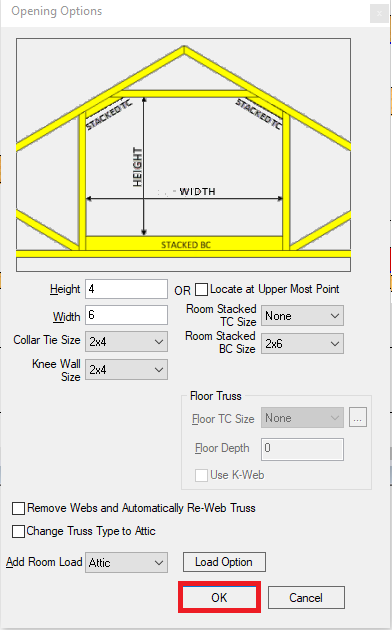The height and width of the screenshot is (630, 392).
Task: Click the Width input field
Action: tap(126, 315)
